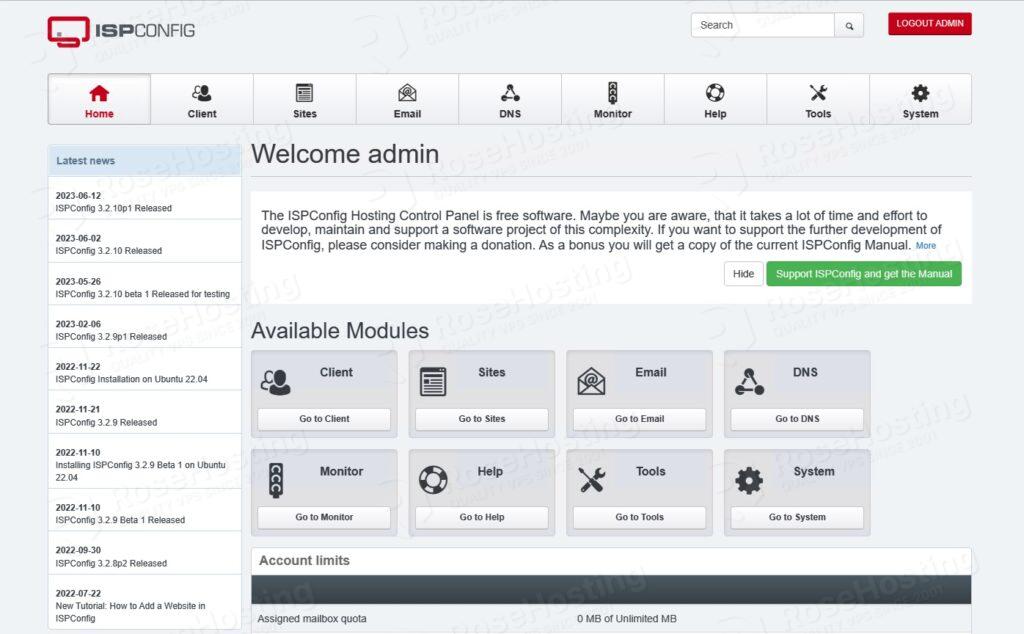Open news item ISPConfig 3.2.9p1 Released

coord(111,337)
